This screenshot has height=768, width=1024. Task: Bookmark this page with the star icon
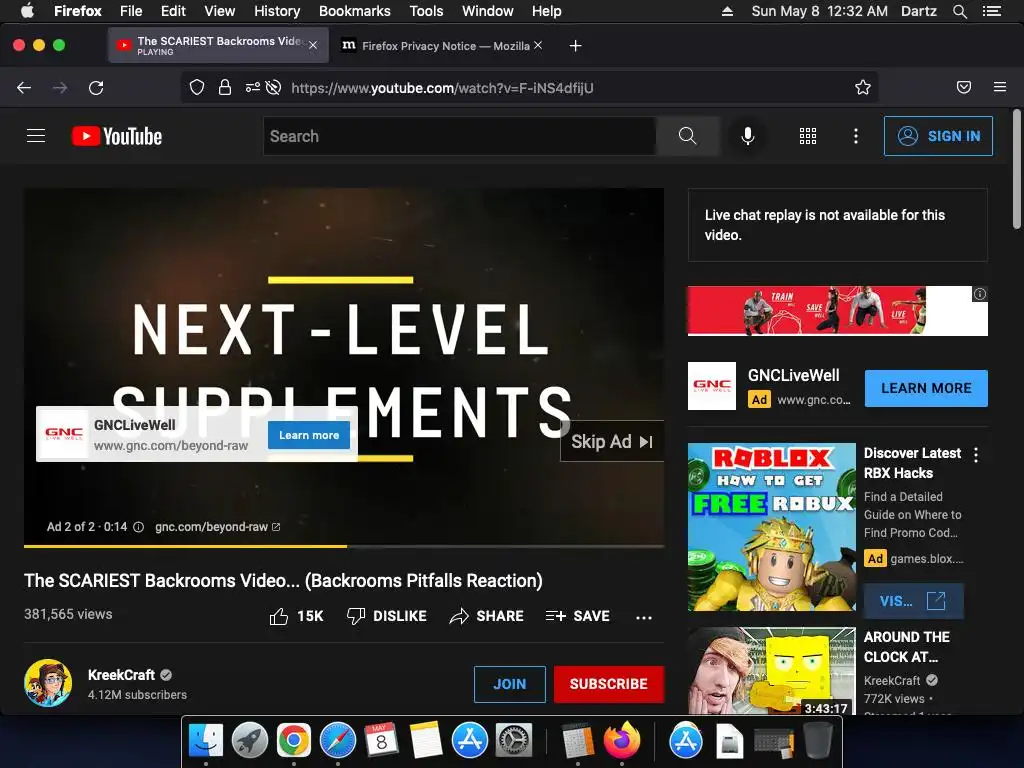pos(863,88)
